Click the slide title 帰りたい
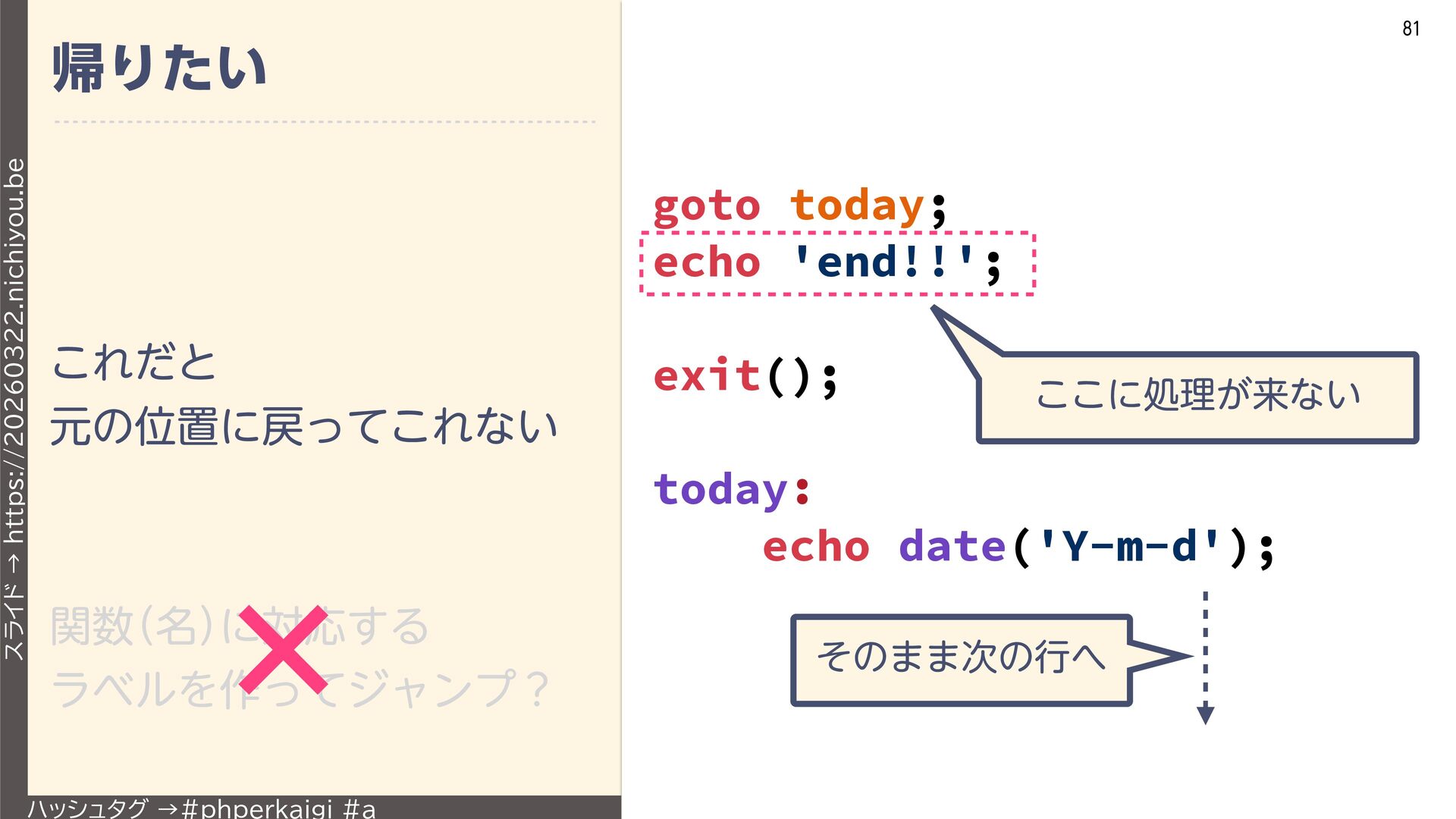This screenshot has width=1456, height=819. (160, 68)
